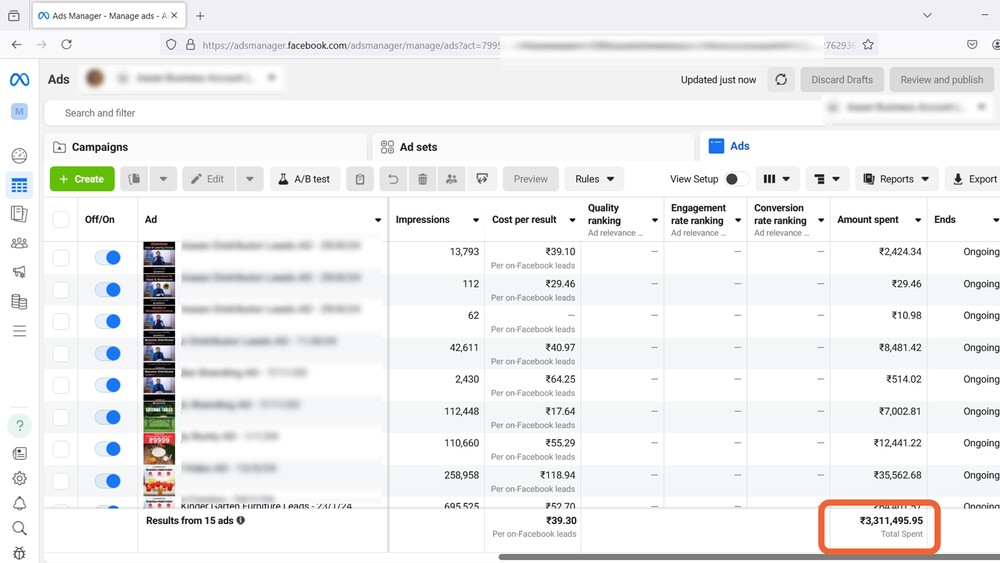Expand the Rules dropdown

pyautogui.click(x=594, y=179)
